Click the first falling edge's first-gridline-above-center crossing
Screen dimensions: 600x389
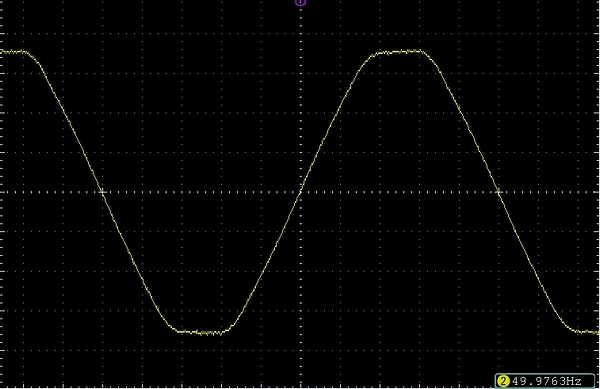(x=83, y=152)
